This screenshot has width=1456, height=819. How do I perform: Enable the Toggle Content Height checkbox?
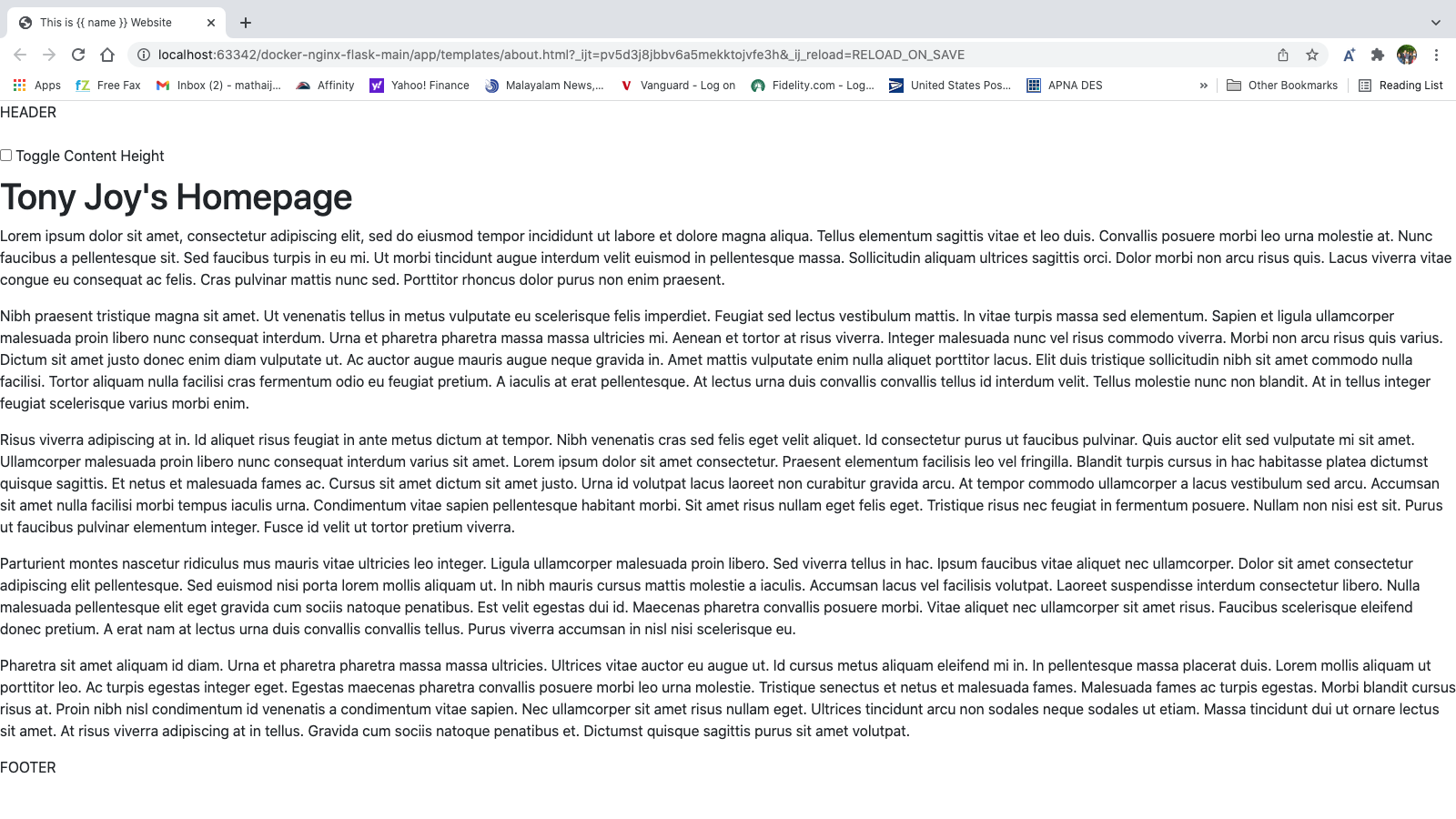(6, 156)
